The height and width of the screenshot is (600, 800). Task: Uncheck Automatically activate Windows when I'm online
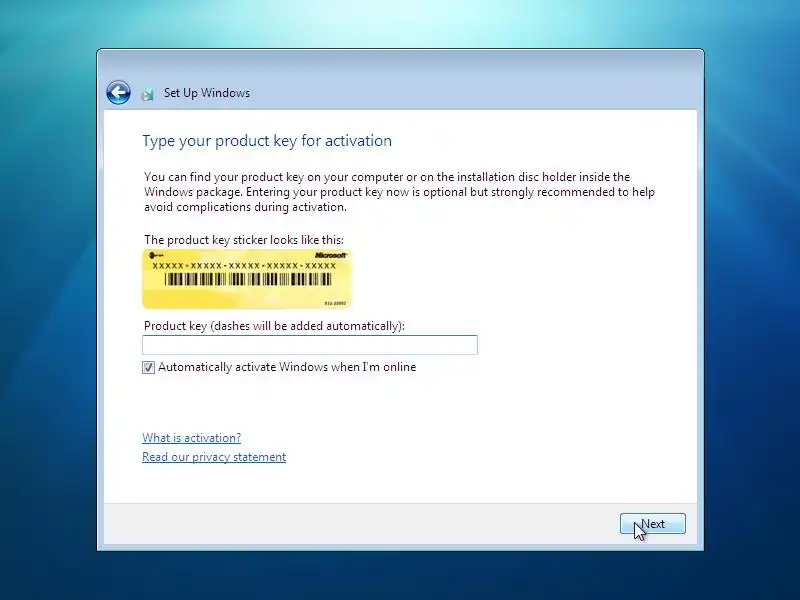click(148, 367)
